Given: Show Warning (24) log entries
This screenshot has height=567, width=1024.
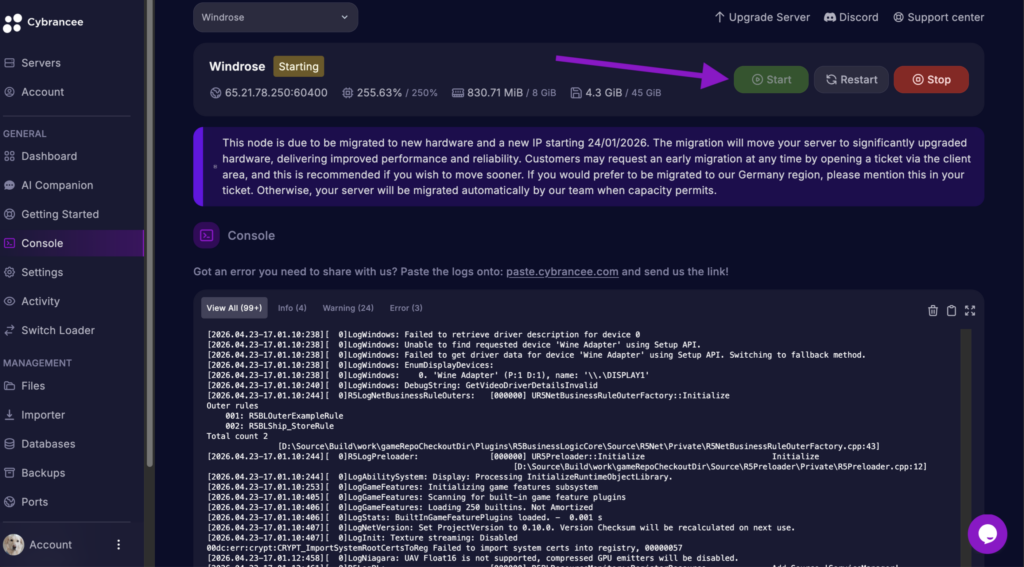Looking at the screenshot, I should [348, 308].
